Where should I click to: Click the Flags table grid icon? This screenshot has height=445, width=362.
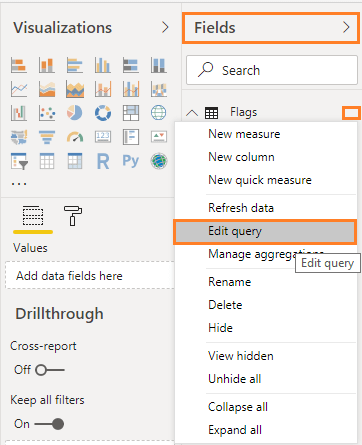pos(211,113)
